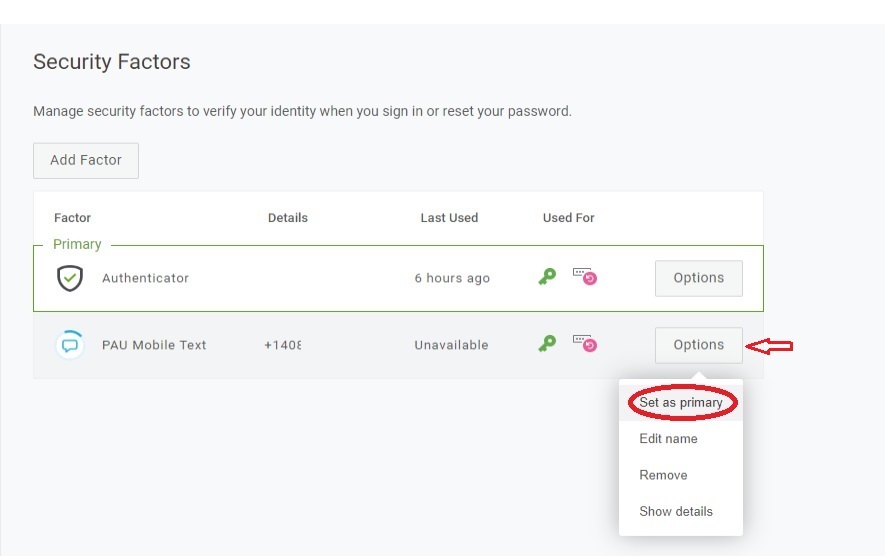Click the password reset icon in Authenticator row
885x556 pixels.
(584, 276)
